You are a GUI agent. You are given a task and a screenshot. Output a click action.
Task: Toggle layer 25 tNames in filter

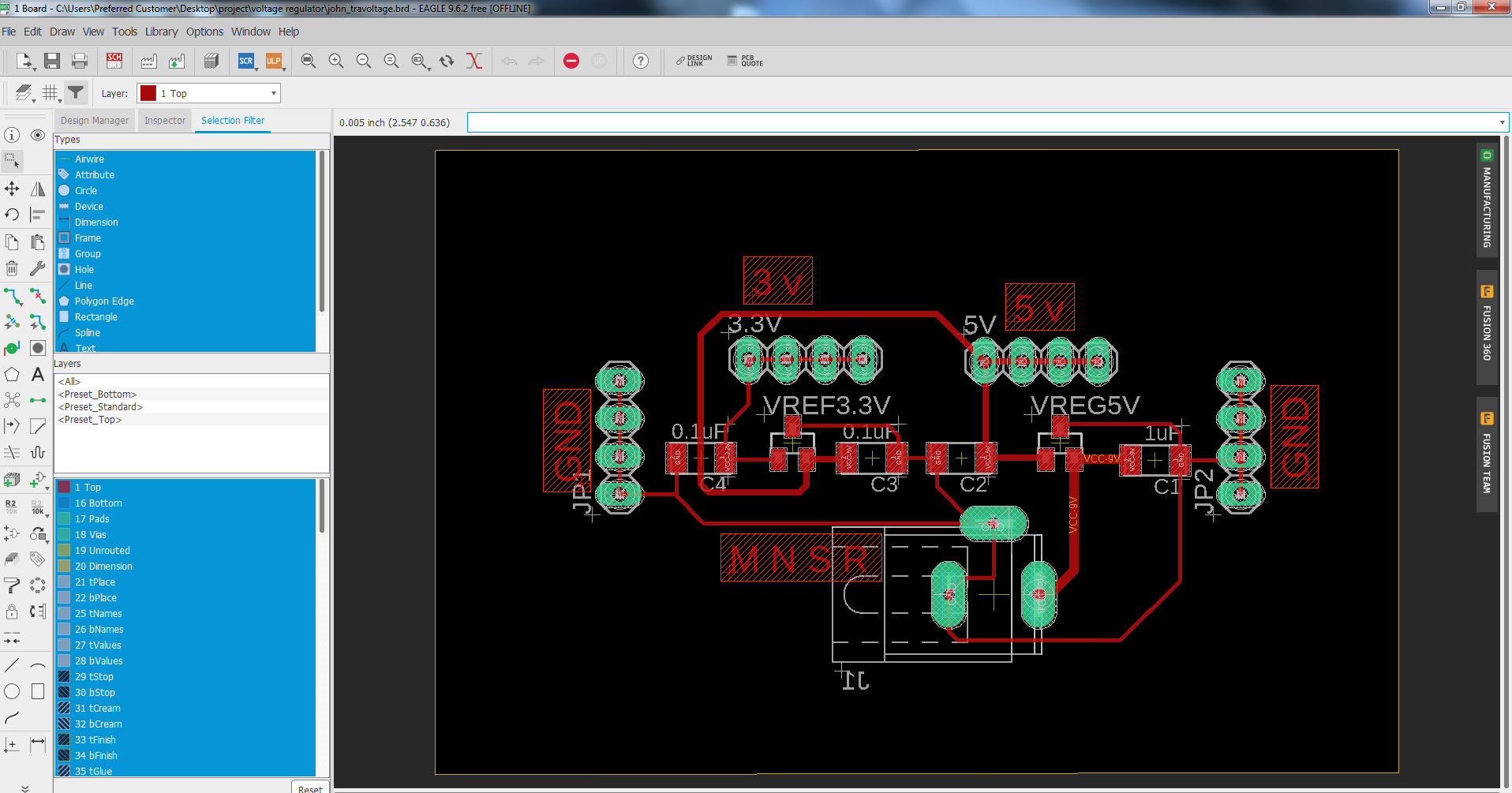(185, 613)
